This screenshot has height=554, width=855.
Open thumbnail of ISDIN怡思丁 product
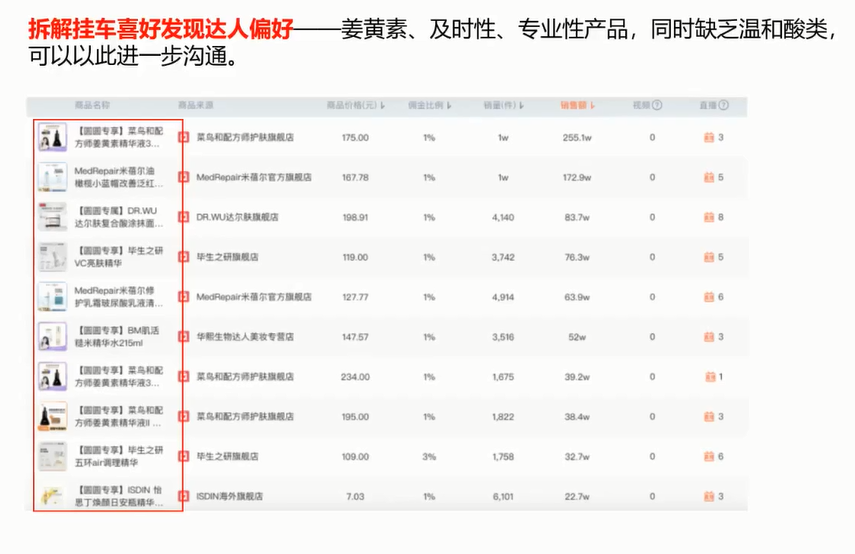[52, 496]
